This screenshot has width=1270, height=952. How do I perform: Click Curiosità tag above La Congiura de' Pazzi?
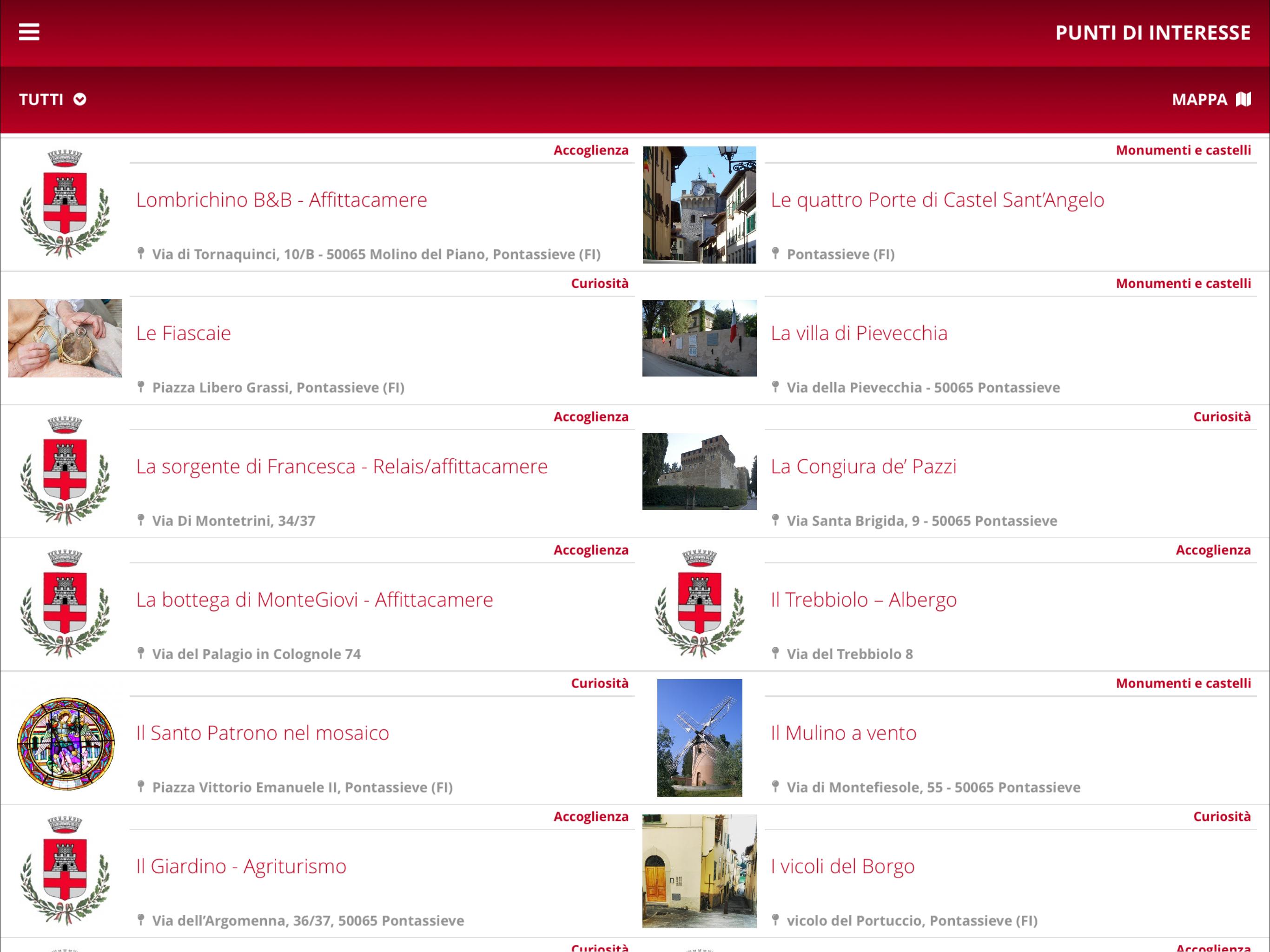tap(1222, 417)
